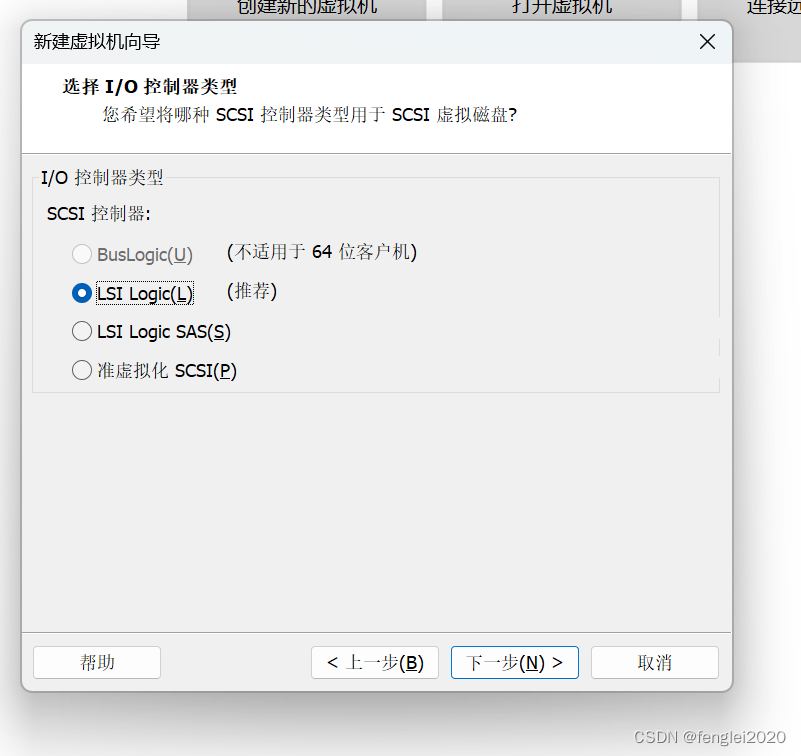Click the SCSI 控制器: label
Image resolution: width=801 pixels, height=756 pixels.
[99, 214]
